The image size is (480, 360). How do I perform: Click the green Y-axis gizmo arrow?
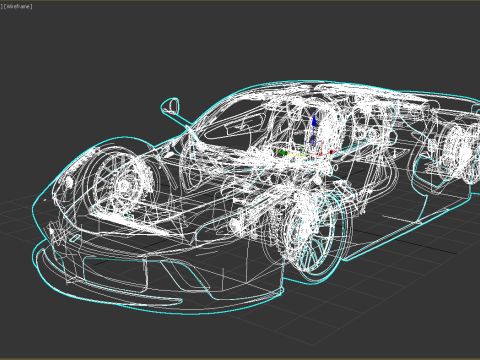point(282,153)
